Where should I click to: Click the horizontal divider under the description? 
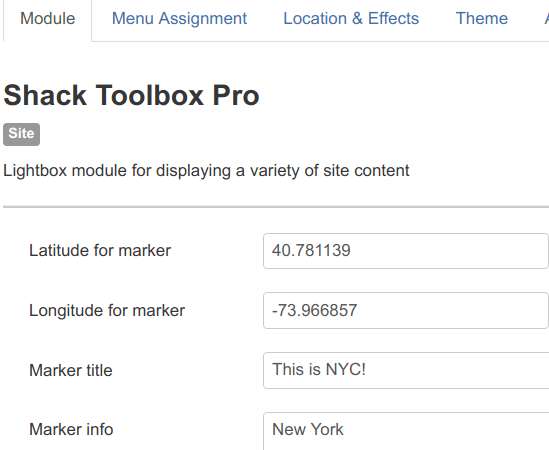[x=276, y=207]
